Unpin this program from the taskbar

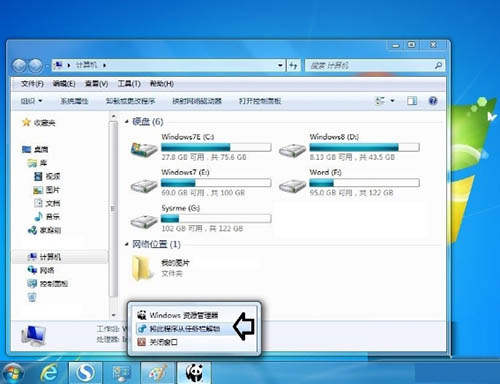[x=179, y=329]
